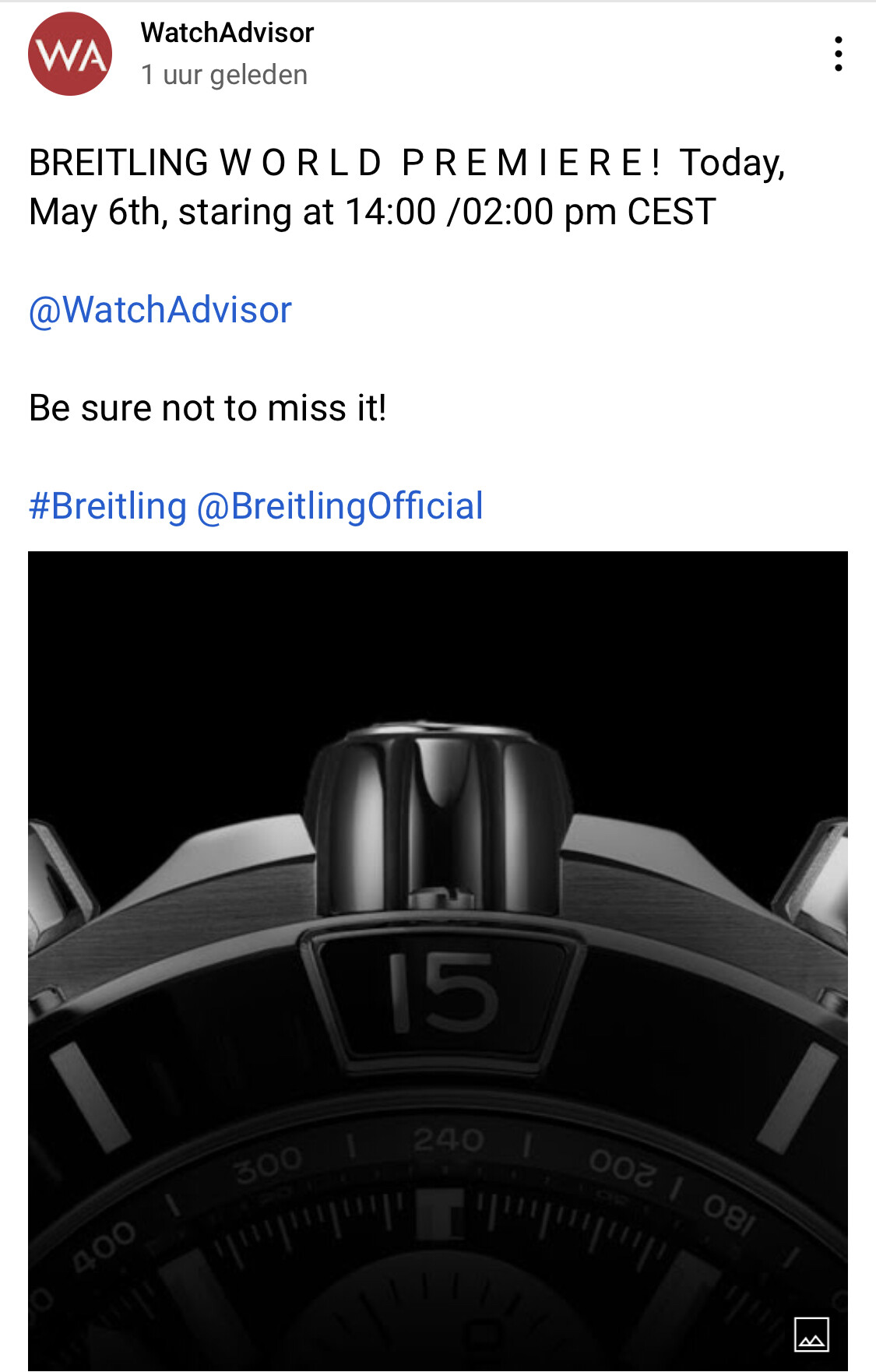Viewport: 876px width, 1372px height.
Task: Click the 'Be sure not to miss it!' text
Action: [x=208, y=408]
